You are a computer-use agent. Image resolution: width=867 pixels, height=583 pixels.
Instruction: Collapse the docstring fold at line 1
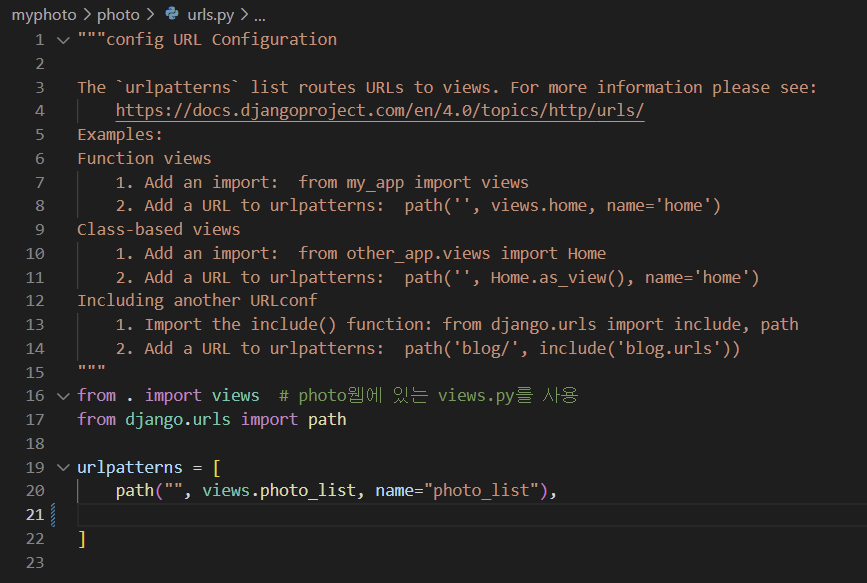coord(64,40)
